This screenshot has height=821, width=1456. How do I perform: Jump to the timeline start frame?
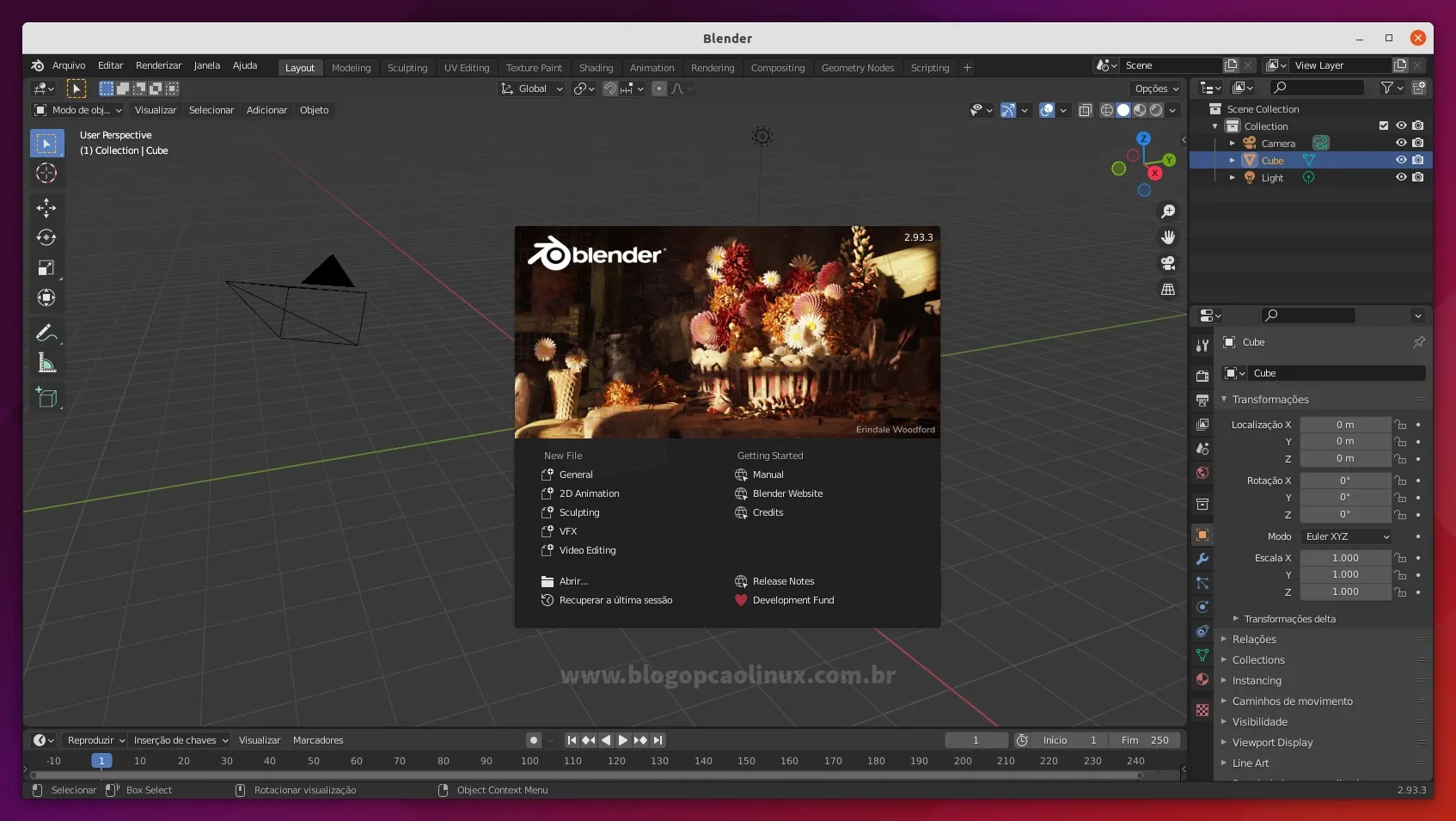(x=572, y=740)
